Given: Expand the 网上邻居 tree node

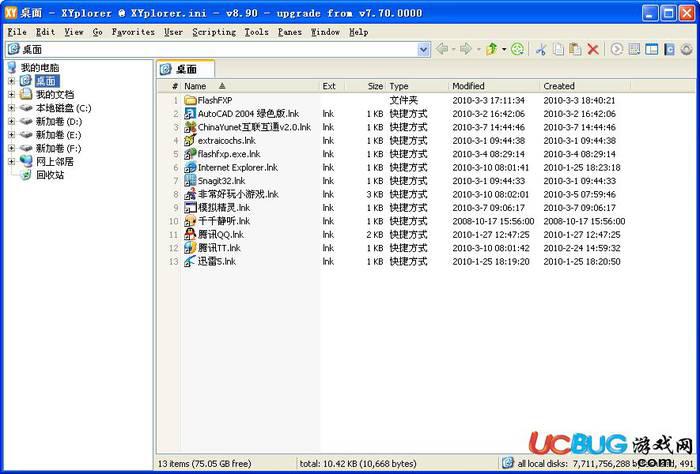Looking at the screenshot, I should click(x=12, y=161).
